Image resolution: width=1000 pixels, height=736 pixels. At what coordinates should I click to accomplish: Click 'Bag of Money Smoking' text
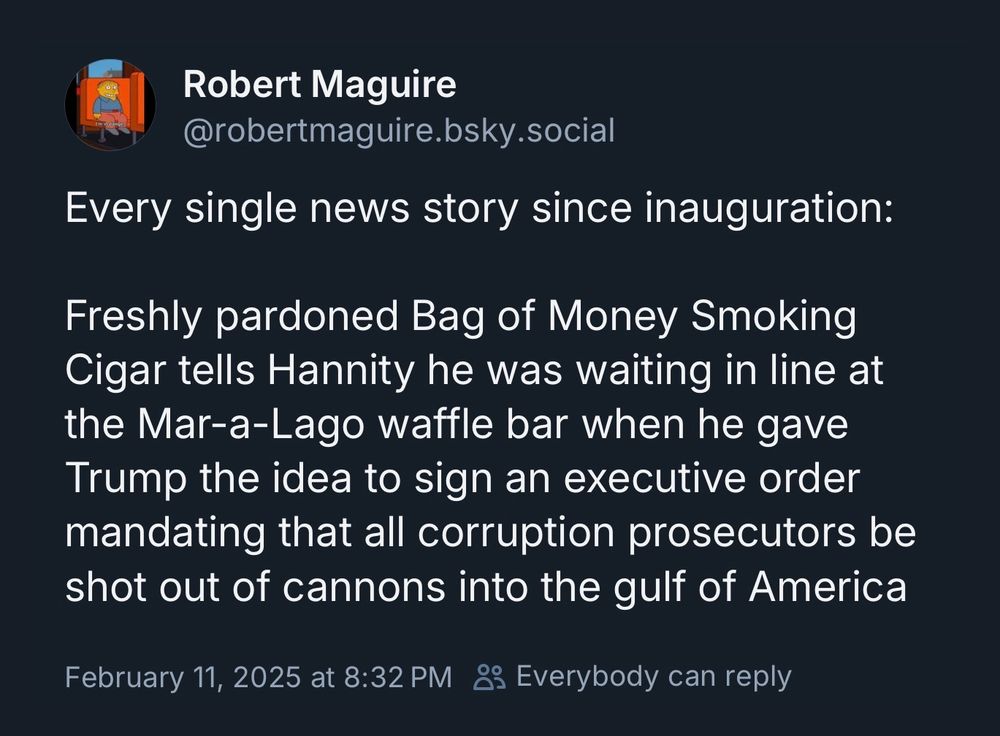[634, 316]
